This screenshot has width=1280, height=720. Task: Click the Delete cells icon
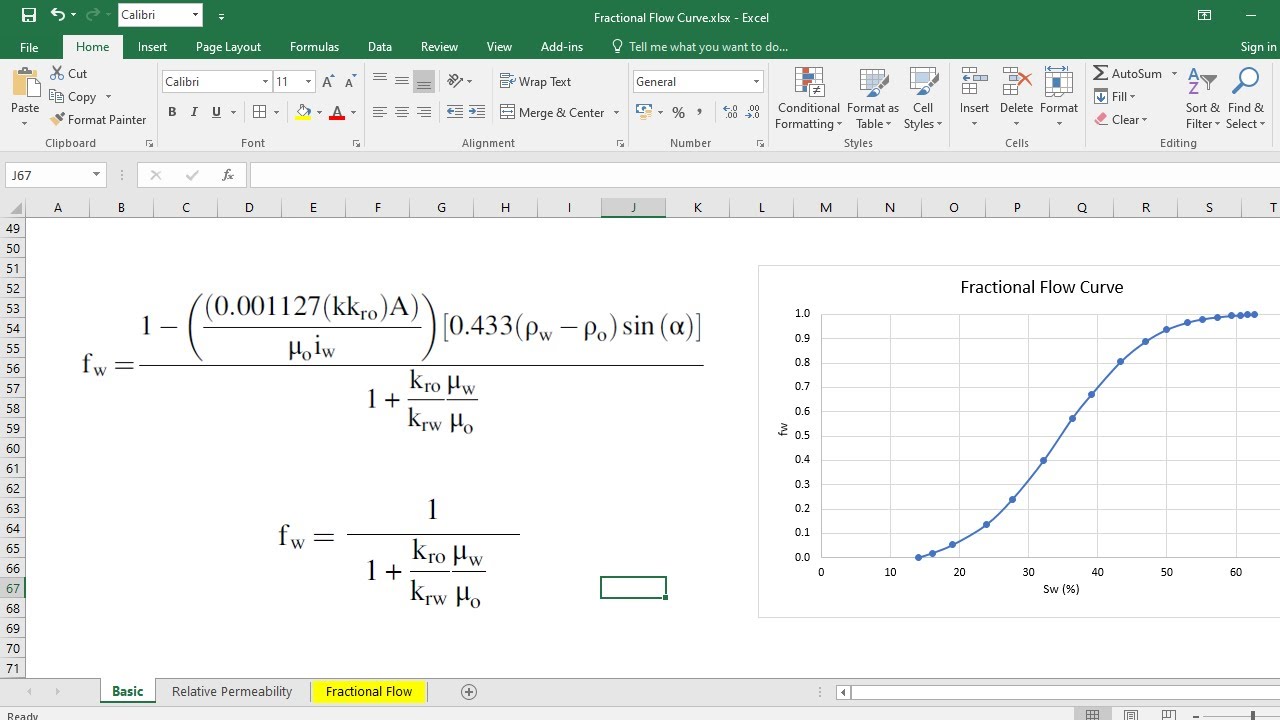[x=1016, y=83]
